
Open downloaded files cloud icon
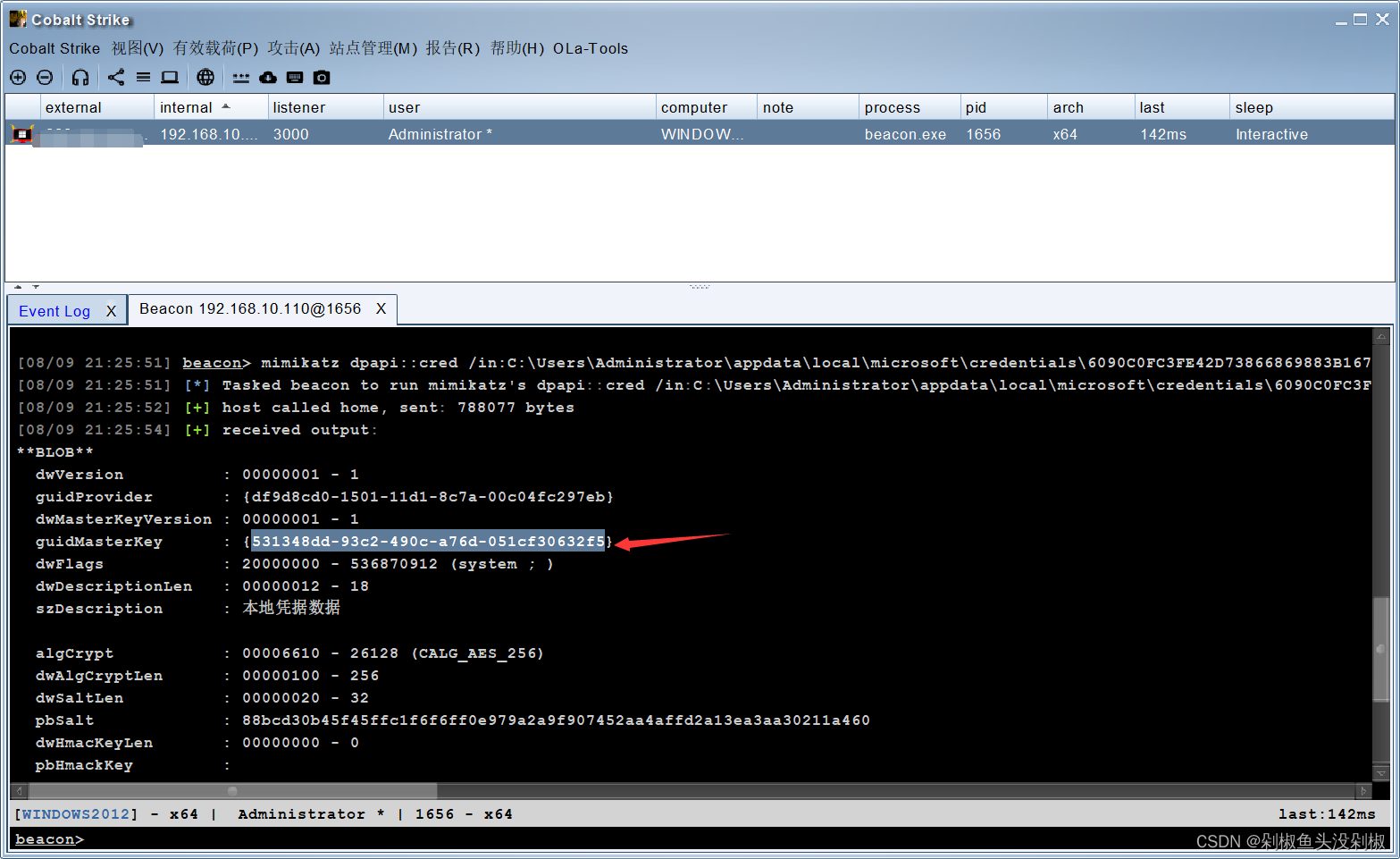pos(268,78)
